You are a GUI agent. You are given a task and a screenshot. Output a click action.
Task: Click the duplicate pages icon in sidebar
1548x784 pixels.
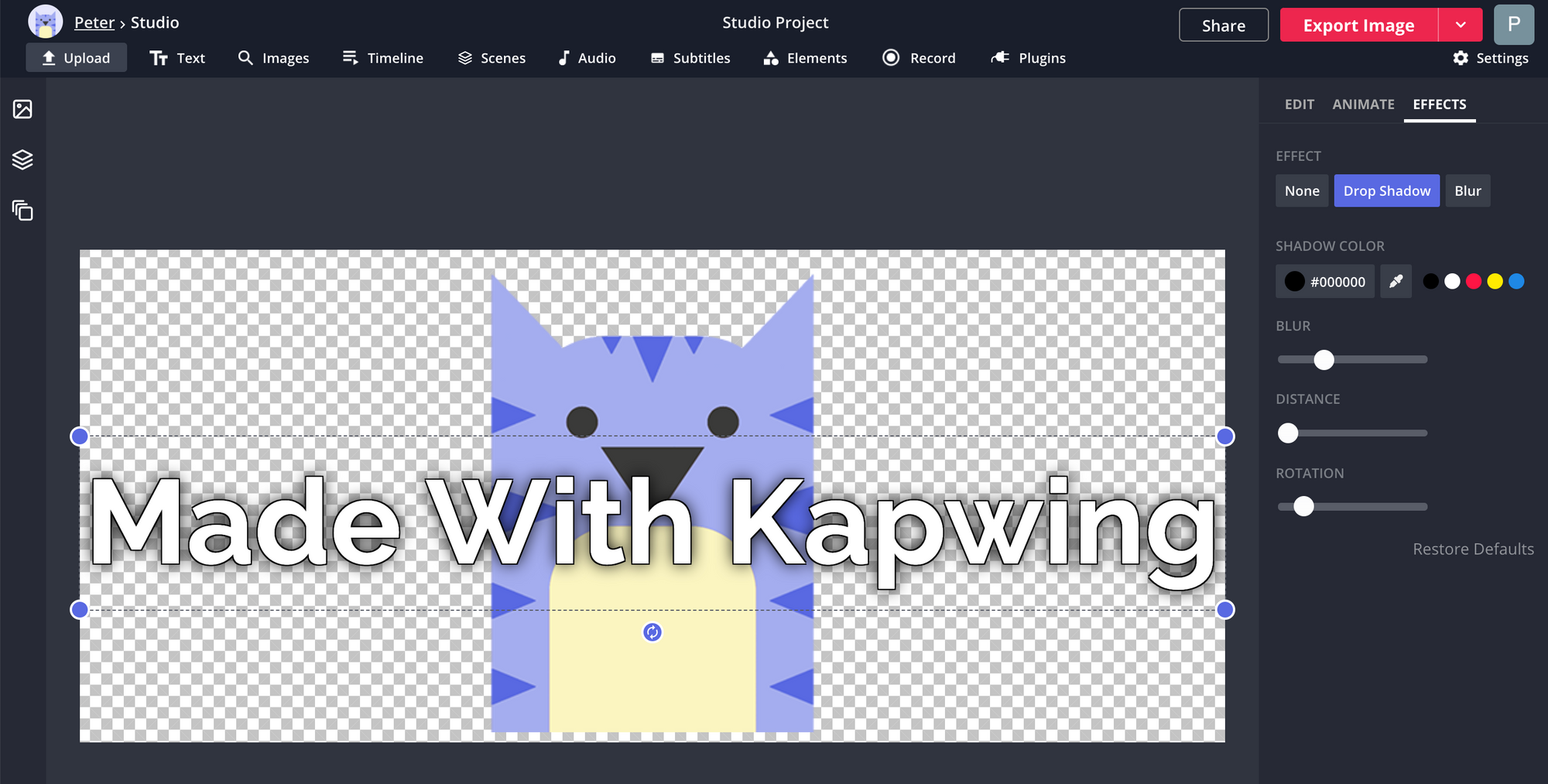pos(22,211)
